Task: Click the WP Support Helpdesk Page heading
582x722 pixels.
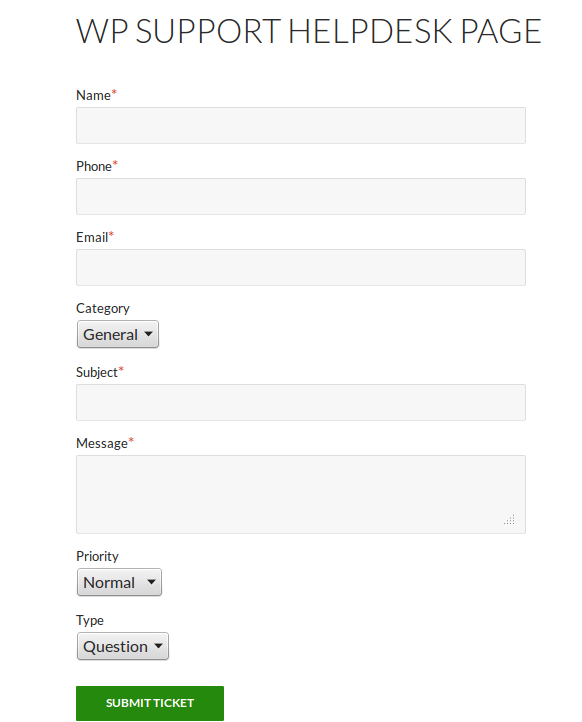Action: click(x=308, y=31)
